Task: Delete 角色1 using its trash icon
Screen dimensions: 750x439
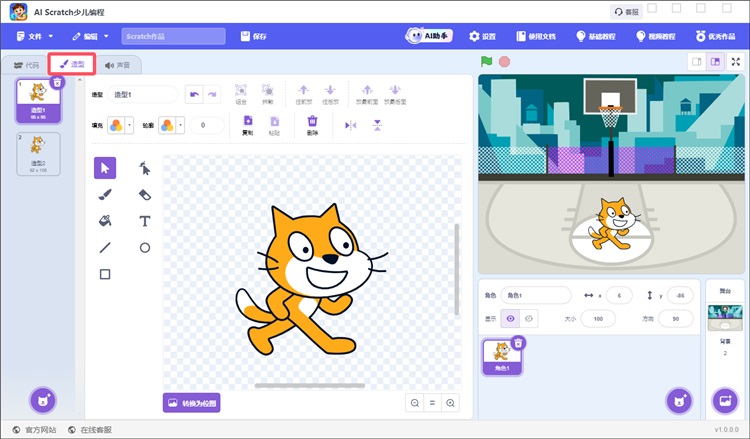Action: point(518,343)
